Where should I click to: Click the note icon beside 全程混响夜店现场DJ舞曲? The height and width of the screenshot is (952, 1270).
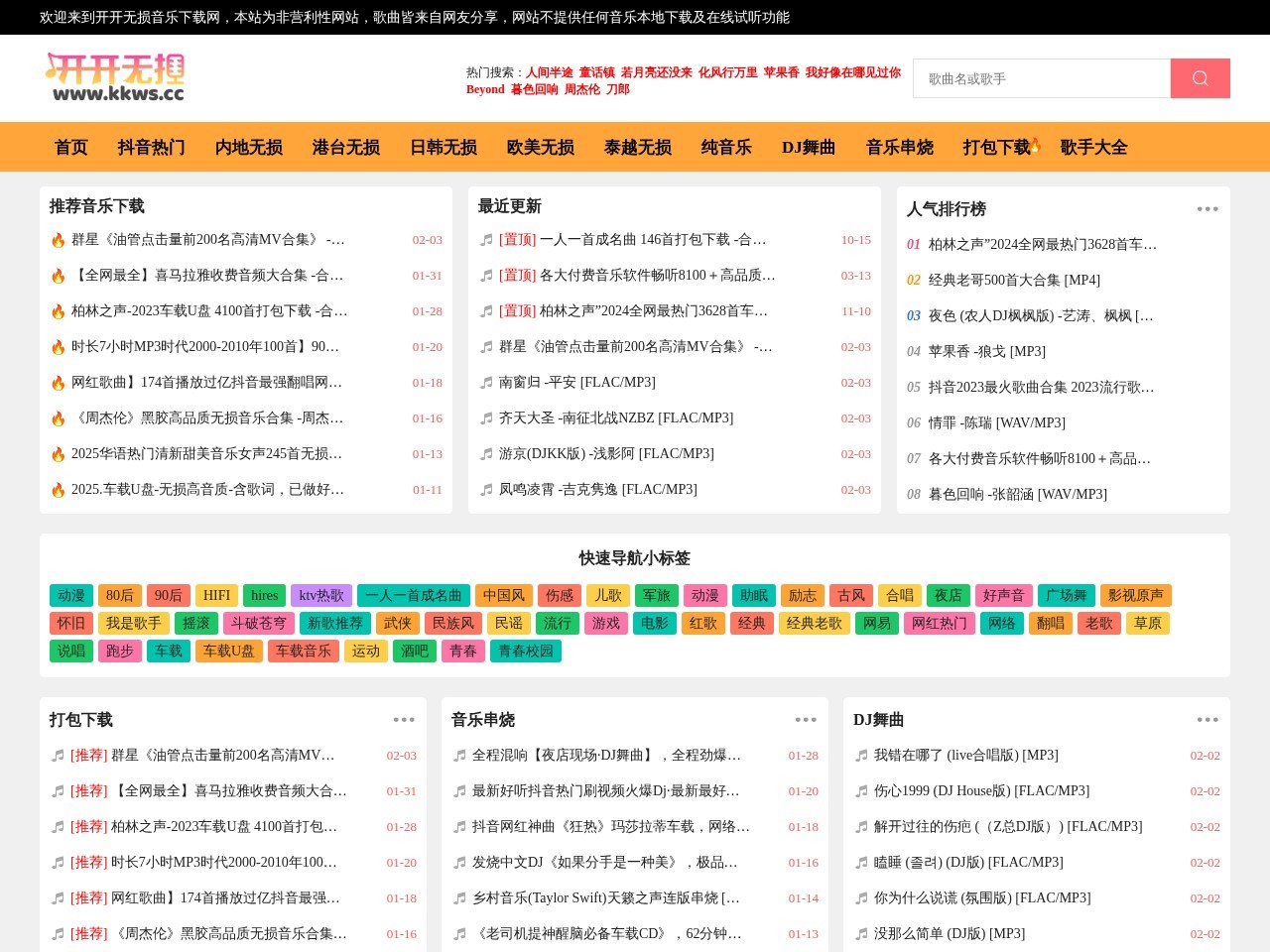point(457,756)
